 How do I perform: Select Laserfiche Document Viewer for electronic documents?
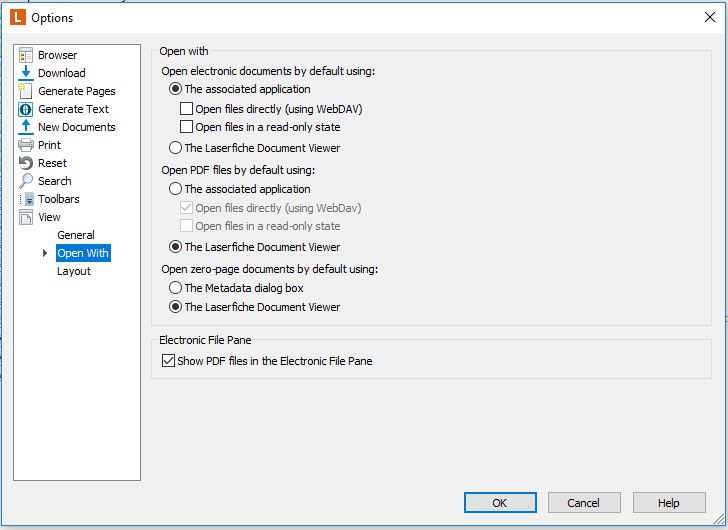coord(176,148)
